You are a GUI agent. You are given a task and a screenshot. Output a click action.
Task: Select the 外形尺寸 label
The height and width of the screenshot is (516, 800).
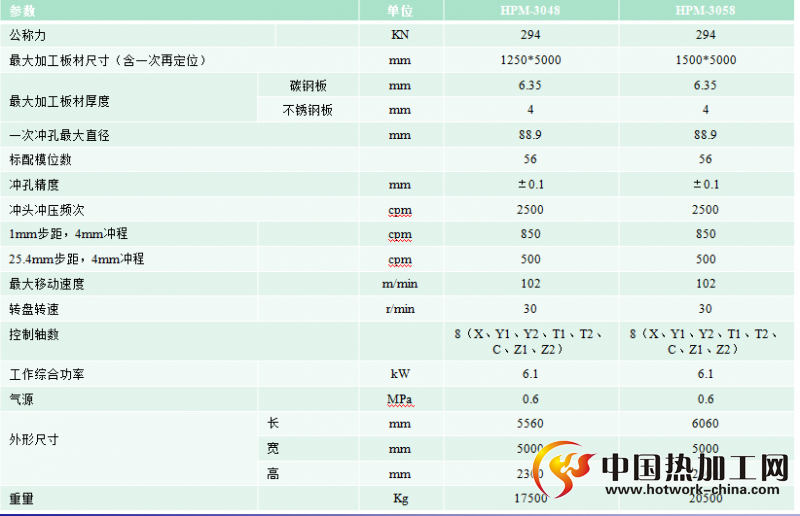34,439
